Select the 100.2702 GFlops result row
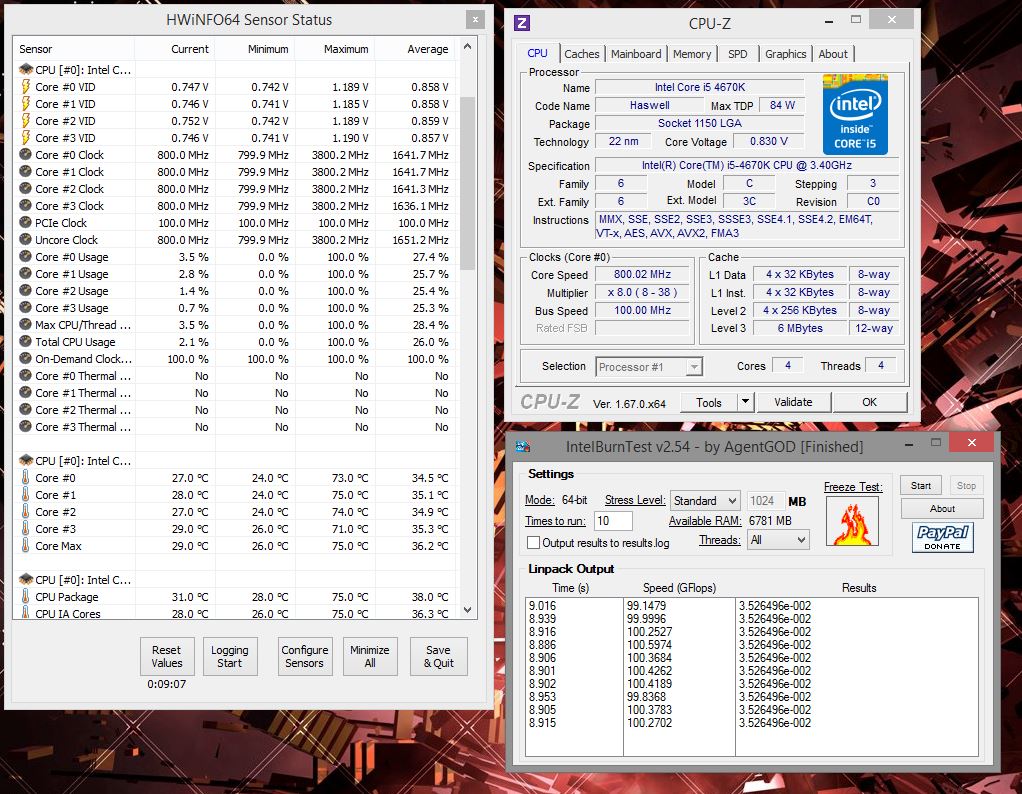Screen dimensions: 1022x794 [751, 722]
